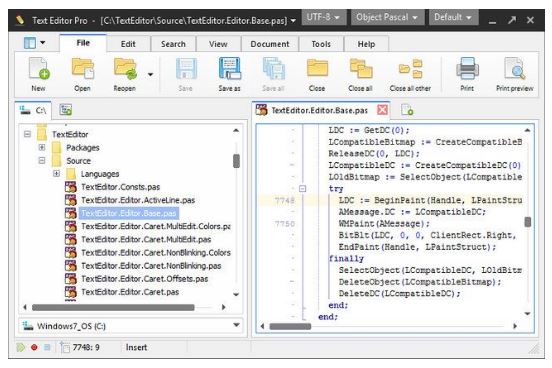
Task: Click the file tree horizontal scrollbar thumb
Action: pos(113,307)
